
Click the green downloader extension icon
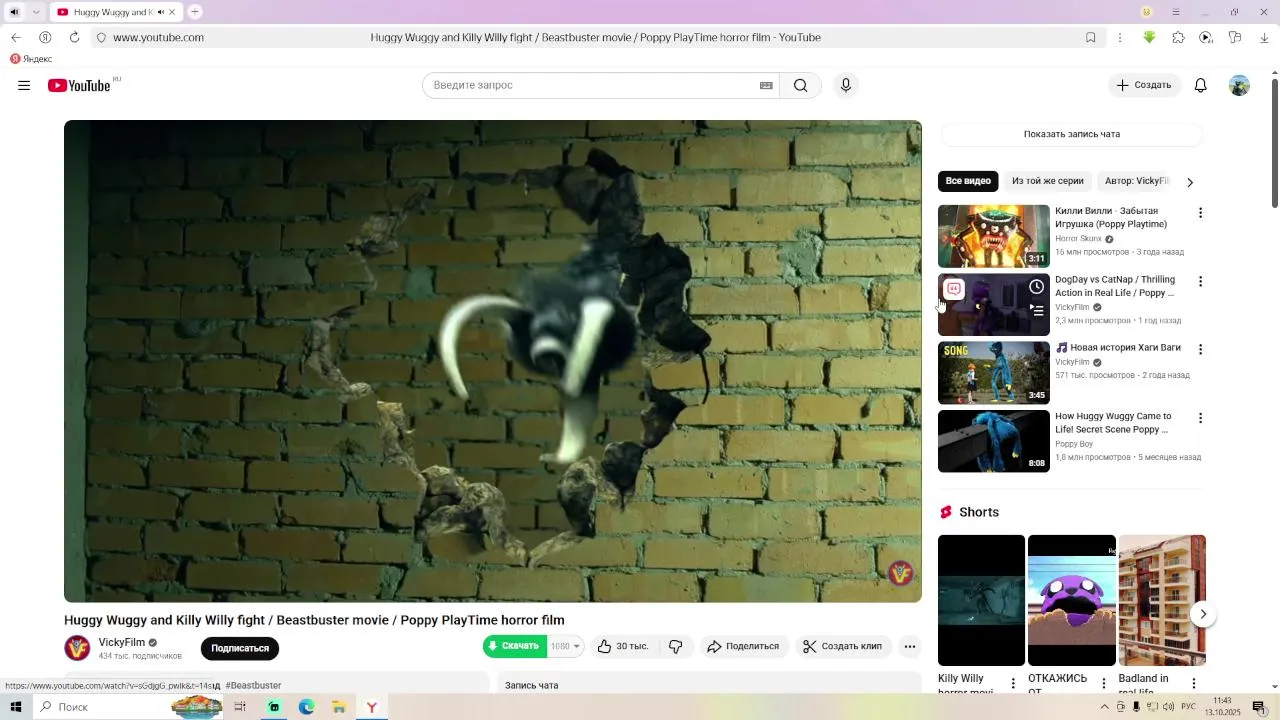(1149, 37)
